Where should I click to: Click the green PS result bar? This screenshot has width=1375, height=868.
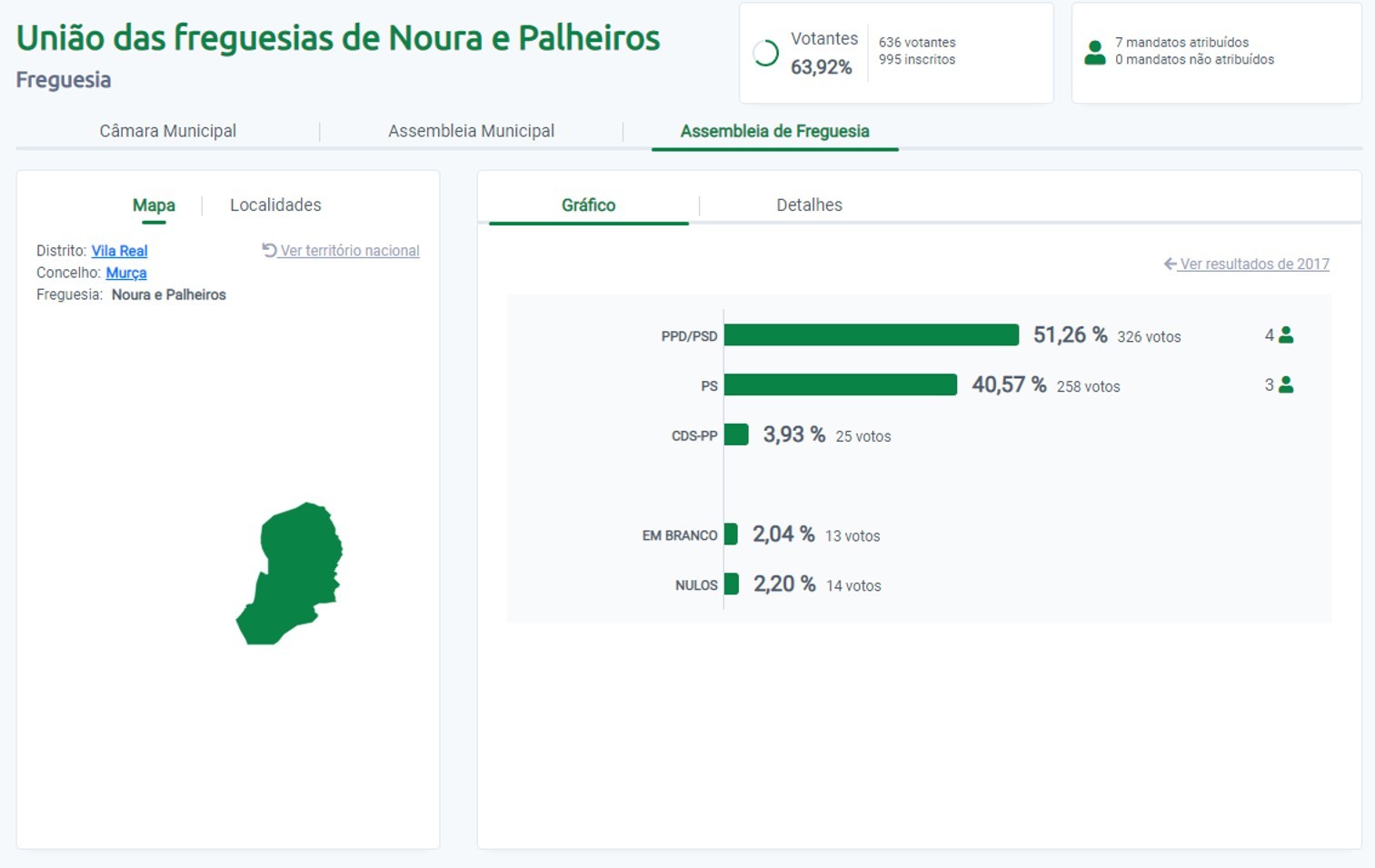(x=840, y=385)
